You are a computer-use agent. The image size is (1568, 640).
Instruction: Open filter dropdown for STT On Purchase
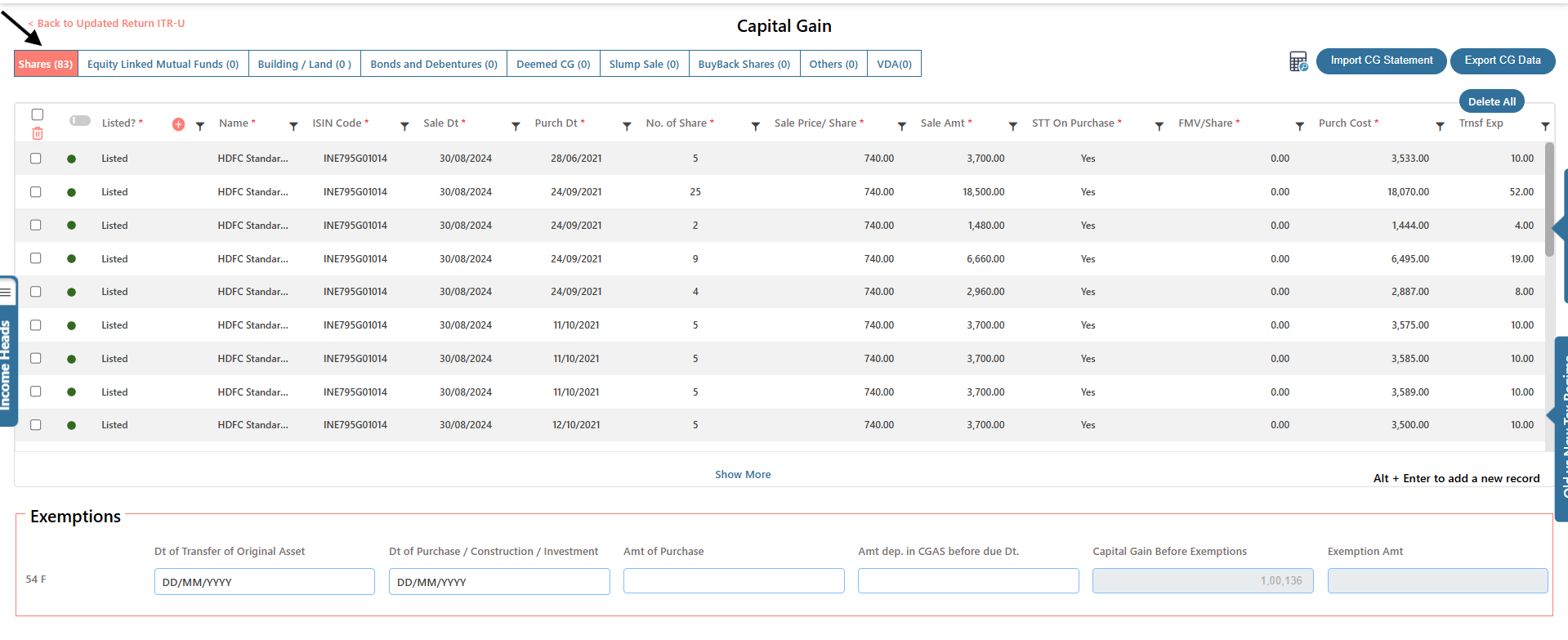[x=1159, y=127]
